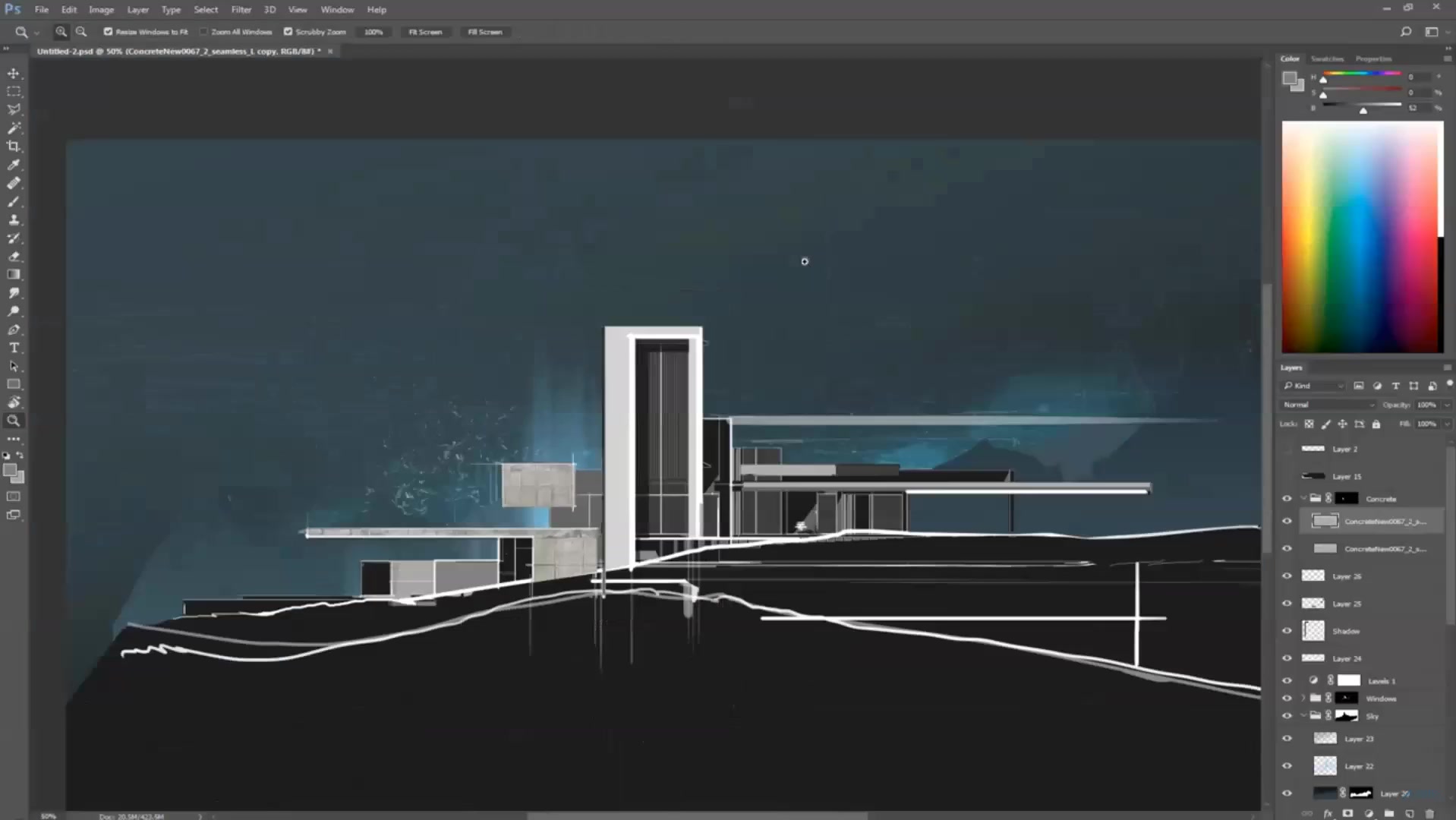Open the Fill slider dropdown arrow
Viewport: 1456px width, 820px height.
click(1447, 424)
